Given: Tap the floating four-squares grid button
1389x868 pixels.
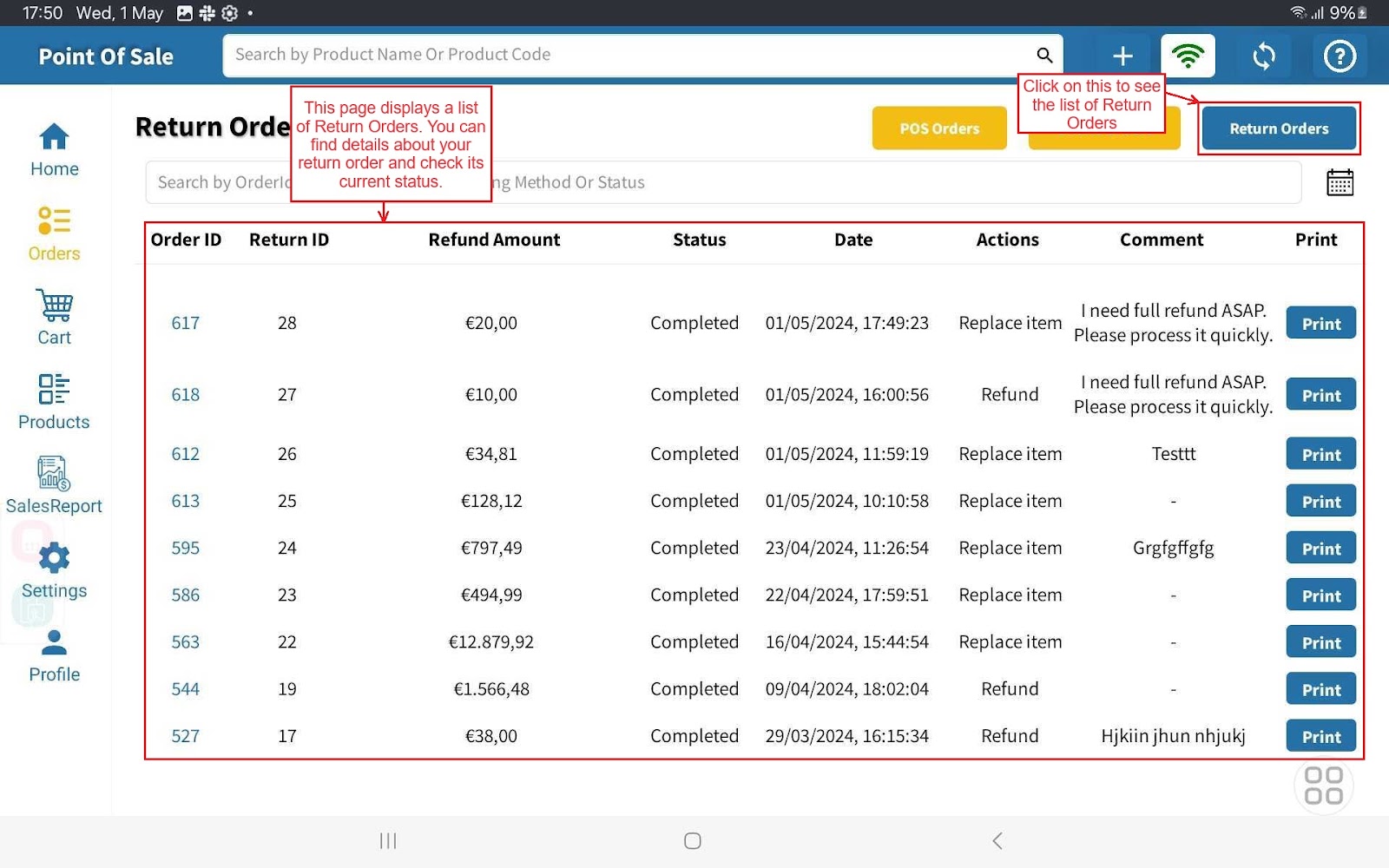Looking at the screenshot, I should pos(1323,786).
